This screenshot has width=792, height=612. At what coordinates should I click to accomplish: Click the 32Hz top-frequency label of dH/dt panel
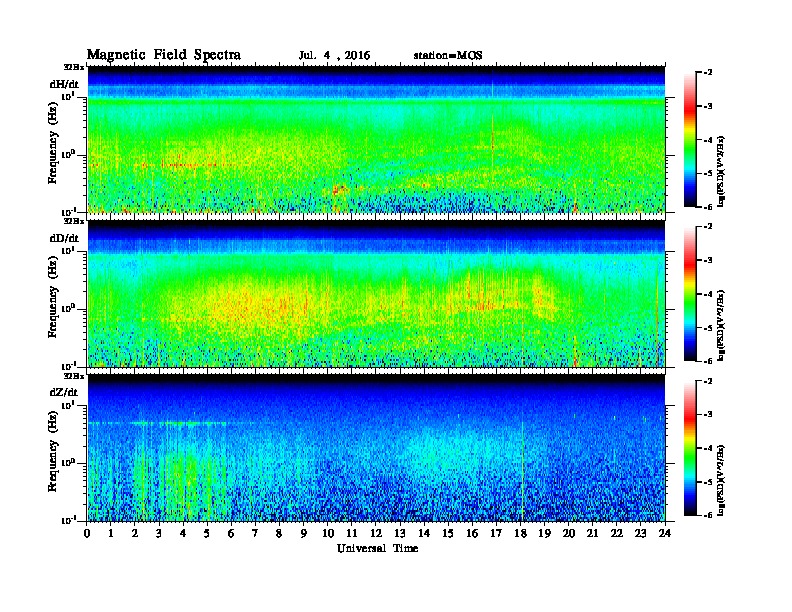[x=74, y=67]
